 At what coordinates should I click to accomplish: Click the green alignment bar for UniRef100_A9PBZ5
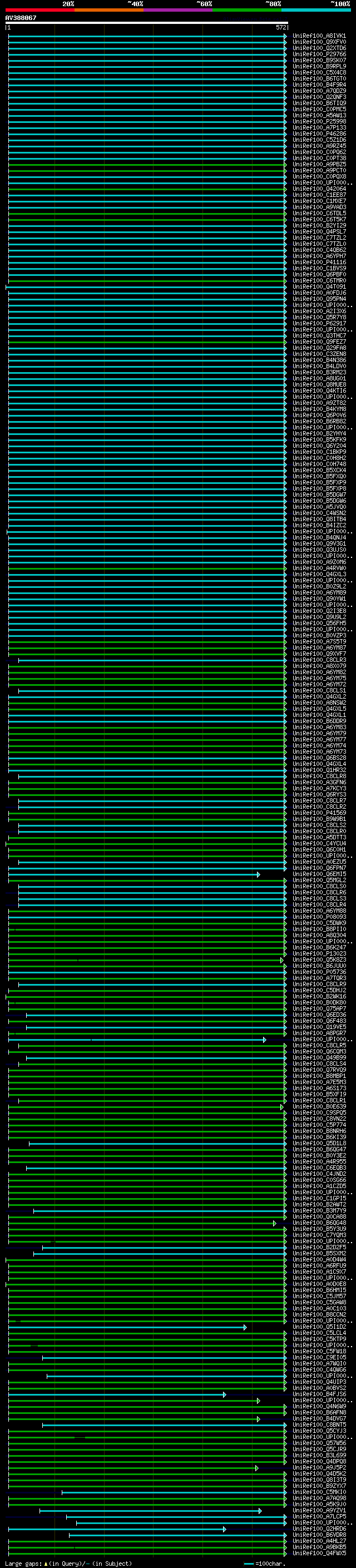point(146,165)
